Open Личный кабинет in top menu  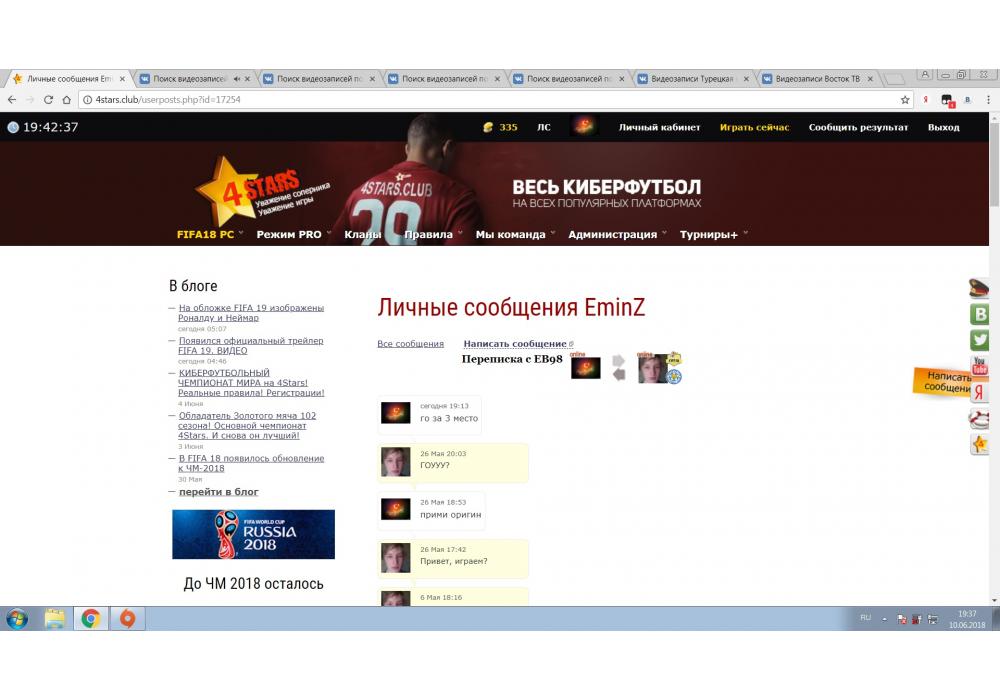pos(659,127)
